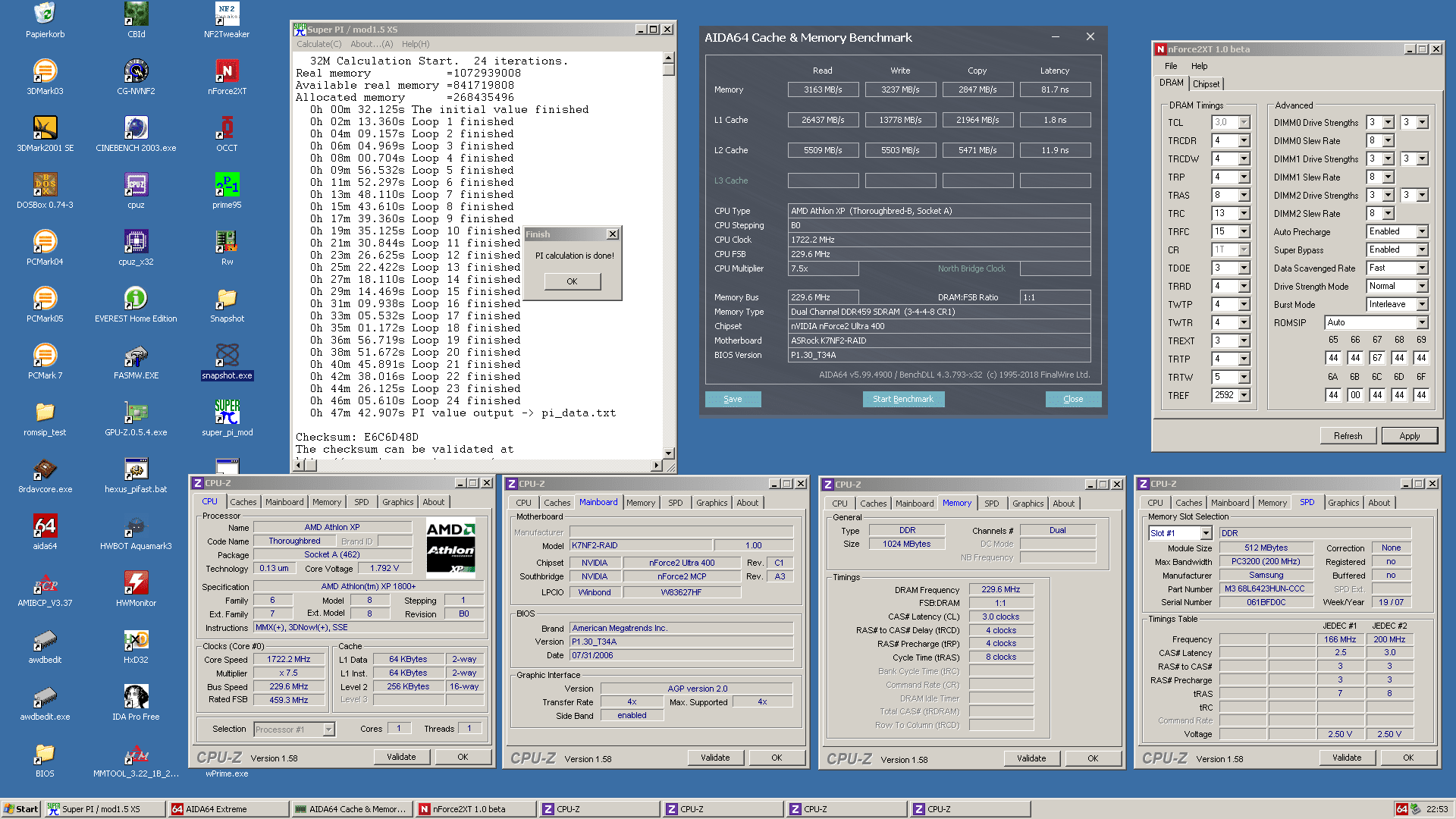
Task: Open the TRFC dropdown in nForce2XT
Action: (x=1244, y=231)
